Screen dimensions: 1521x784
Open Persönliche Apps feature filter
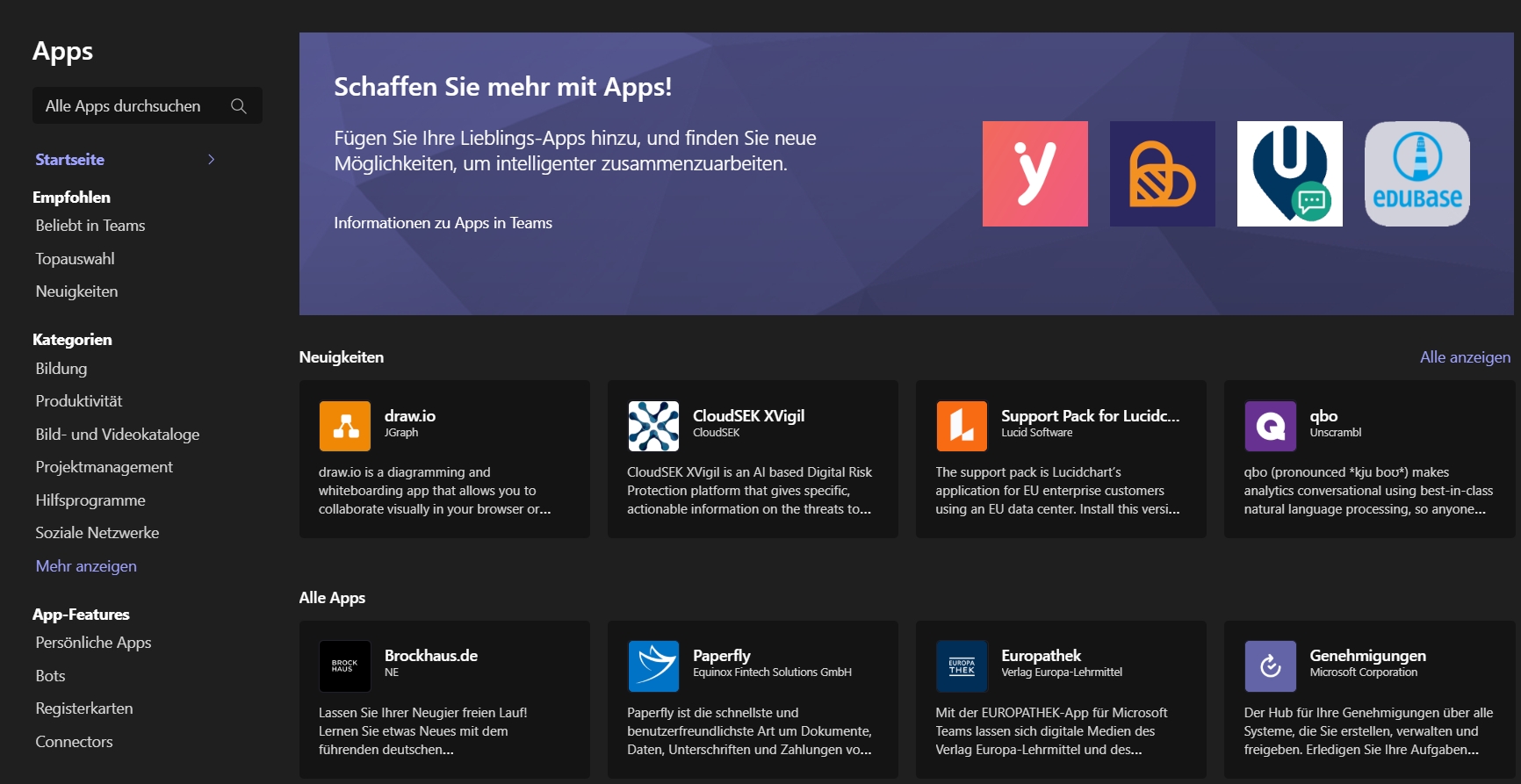click(93, 643)
